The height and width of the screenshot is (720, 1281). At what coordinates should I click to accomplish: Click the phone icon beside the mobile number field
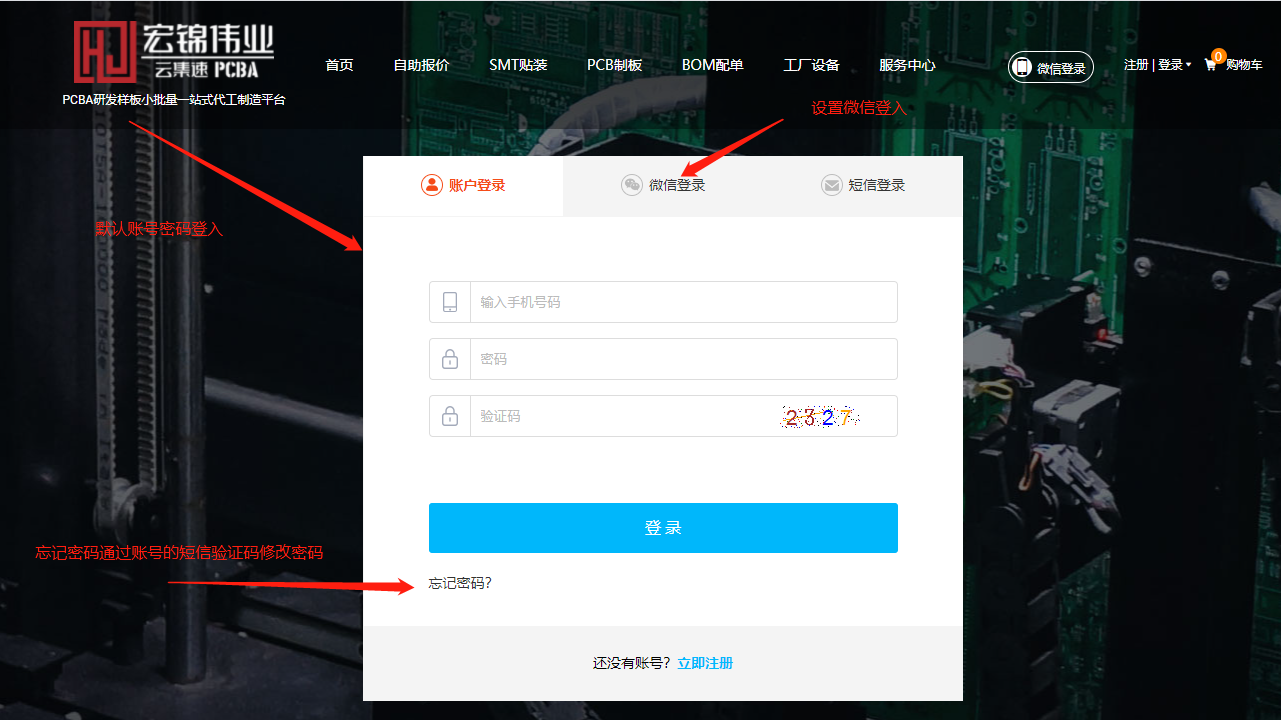click(449, 301)
